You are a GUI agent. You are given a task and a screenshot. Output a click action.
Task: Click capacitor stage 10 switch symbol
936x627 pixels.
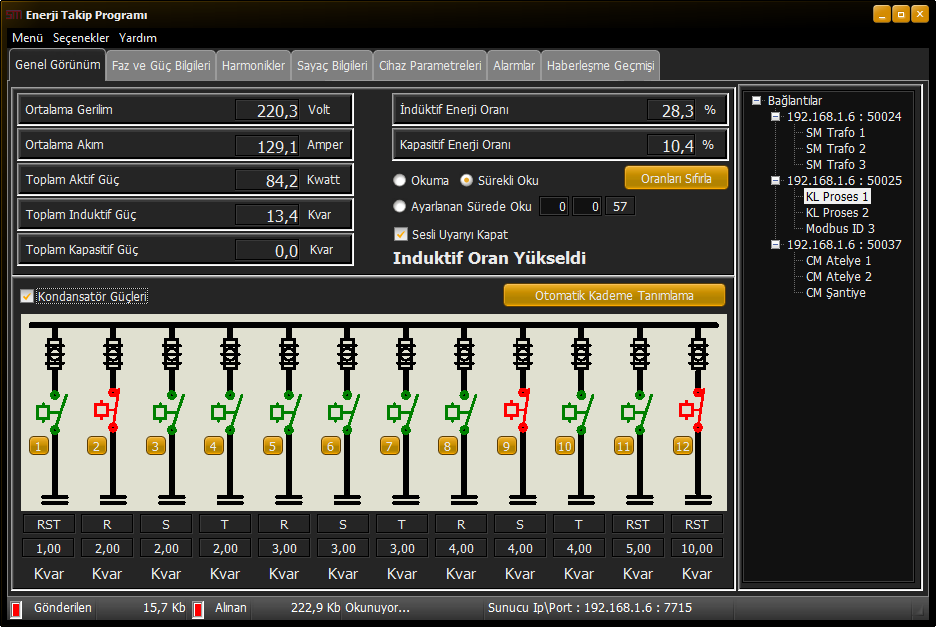coord(578,412)
